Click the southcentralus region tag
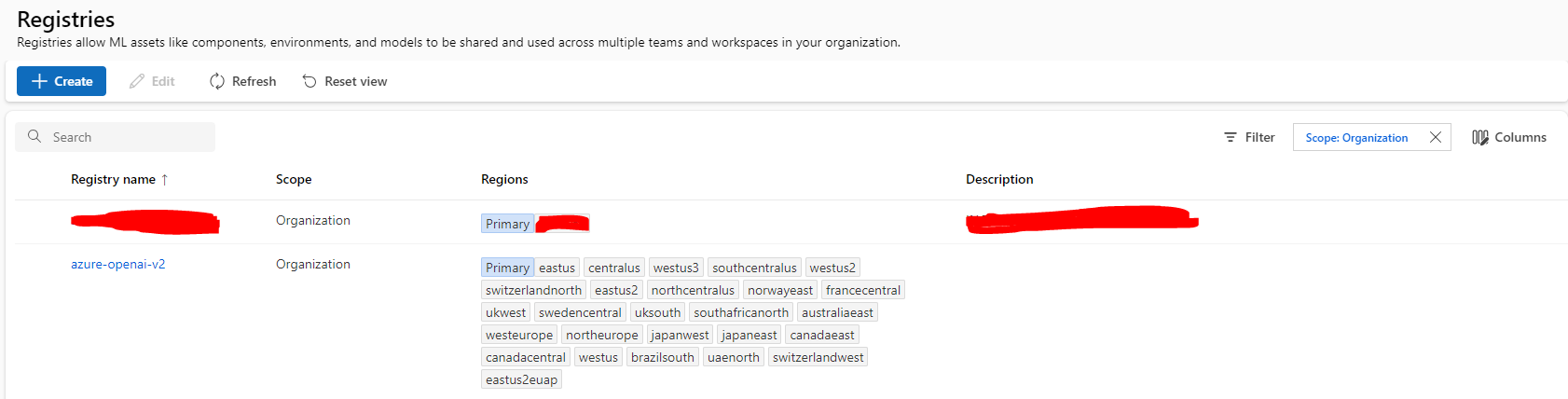1568x399 pixels. (x=754, y=268)
